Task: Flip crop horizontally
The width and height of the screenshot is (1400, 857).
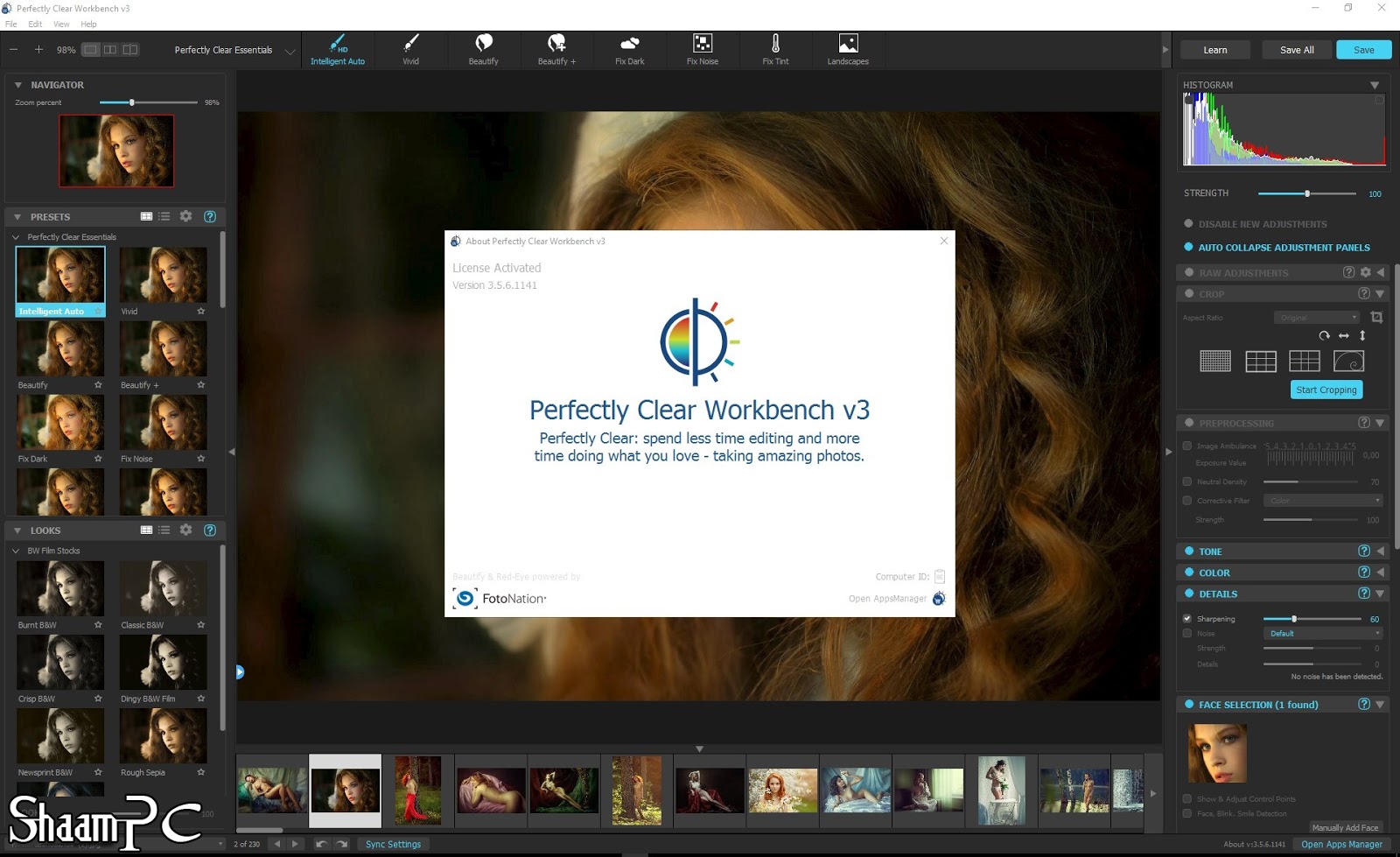Action: coord(1344,336)
